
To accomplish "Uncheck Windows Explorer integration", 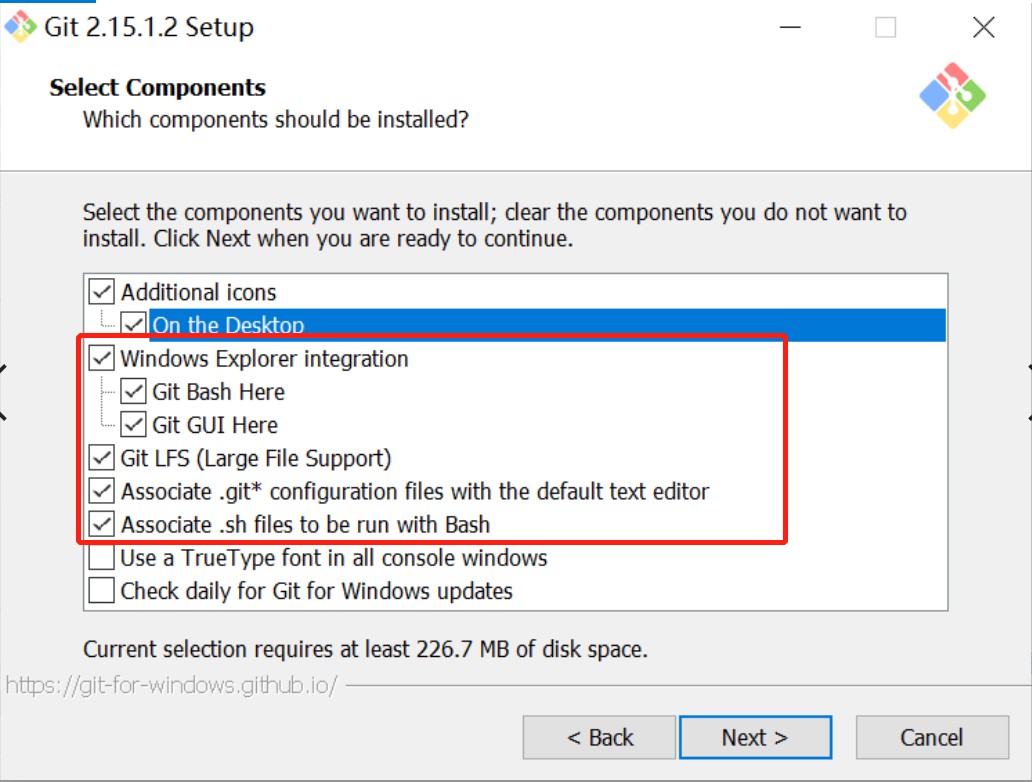I will point(101,358).
